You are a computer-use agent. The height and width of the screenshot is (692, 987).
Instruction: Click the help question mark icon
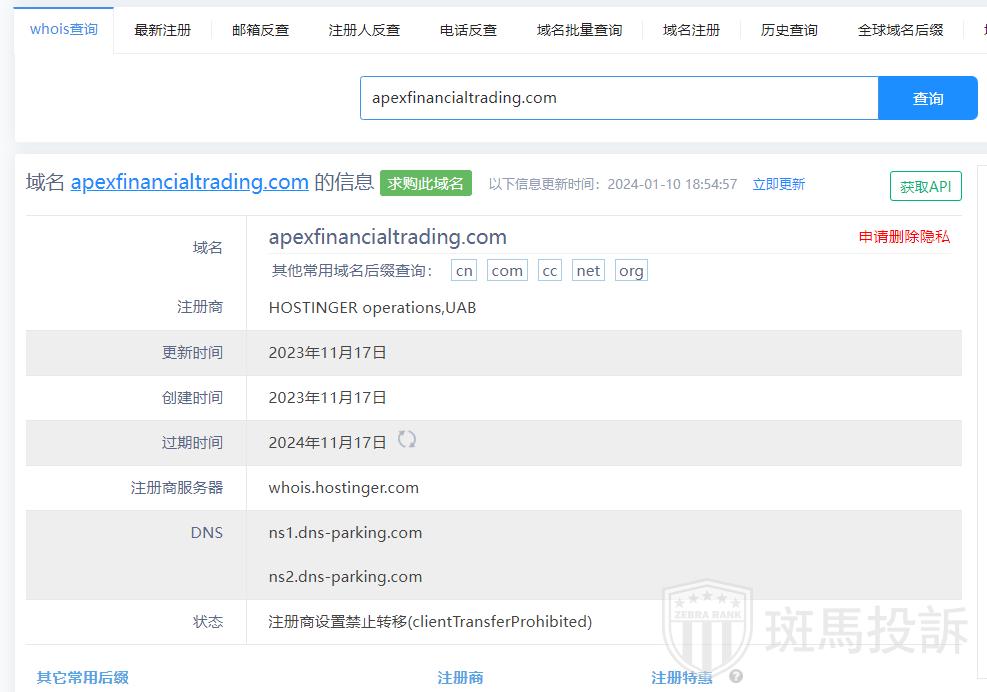click(736, 677)
